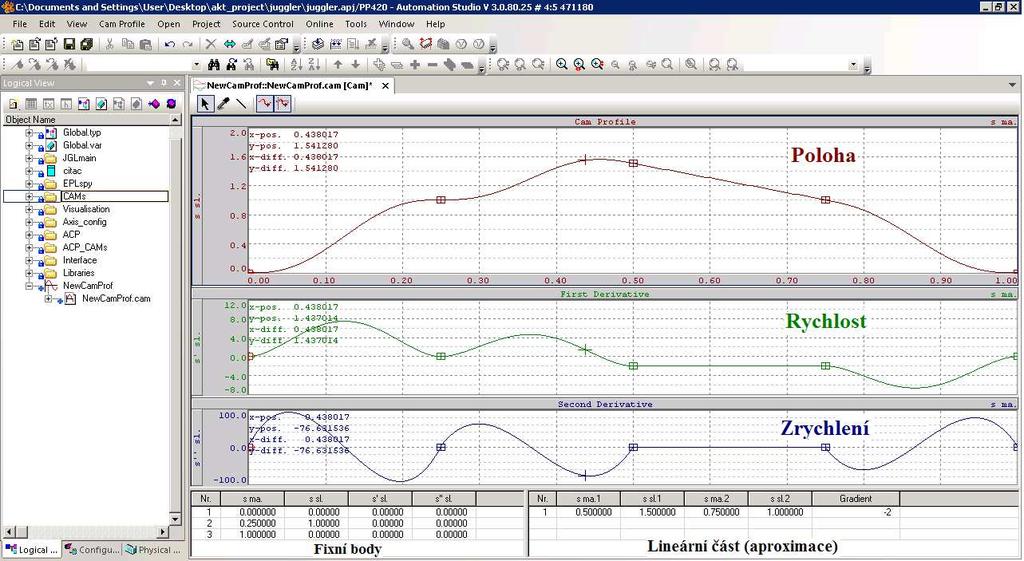Close the NewCamProf.cam editor tab
This screenshot has width=1024, height=561.
point(385,86)
